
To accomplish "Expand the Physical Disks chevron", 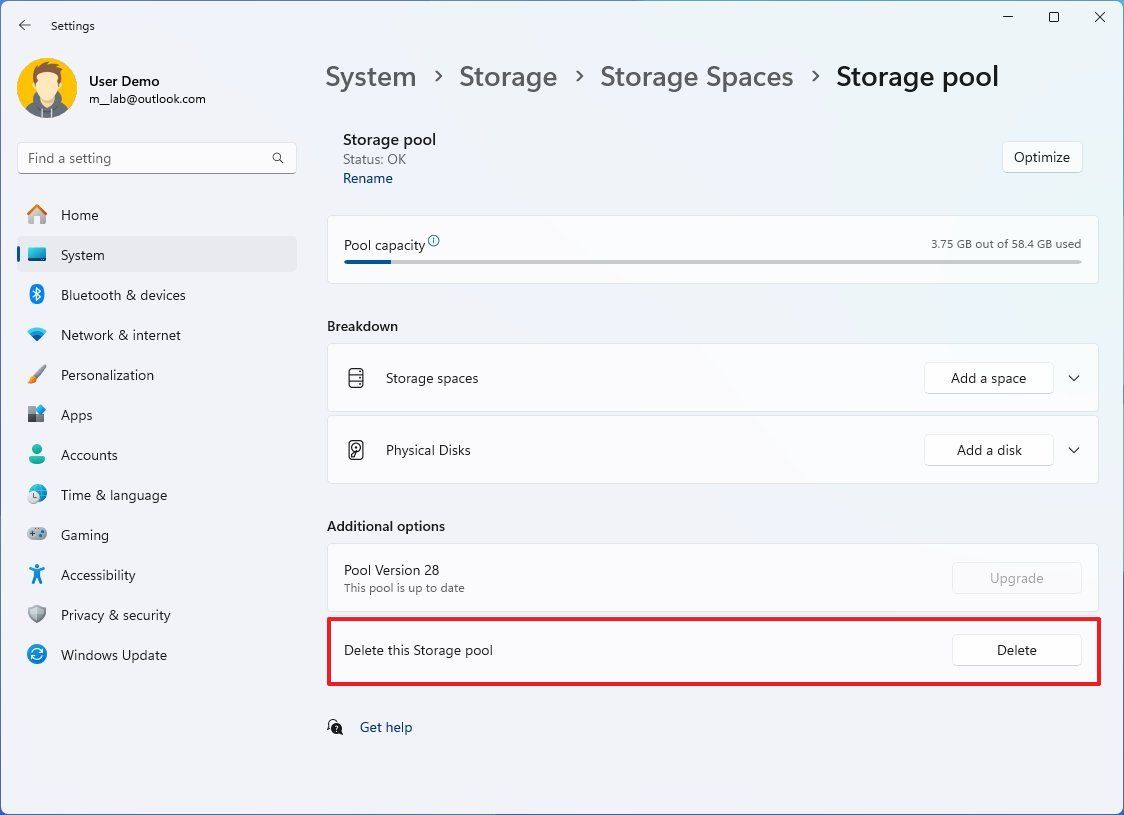I will point(1074,450).
